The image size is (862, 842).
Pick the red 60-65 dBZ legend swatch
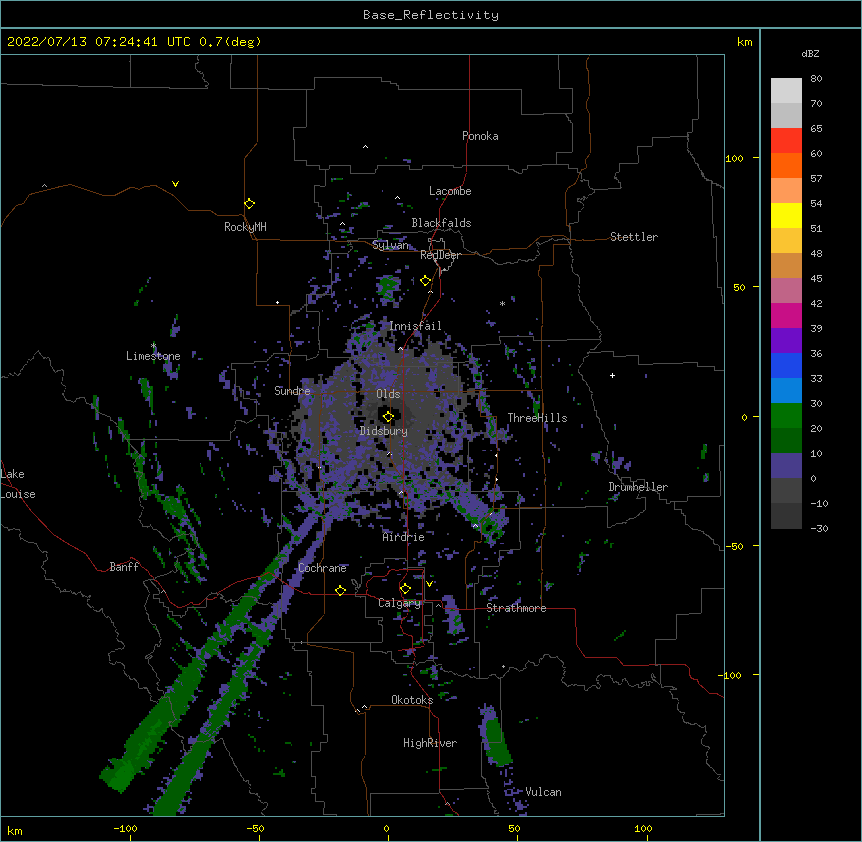click(x=786, y=141)
